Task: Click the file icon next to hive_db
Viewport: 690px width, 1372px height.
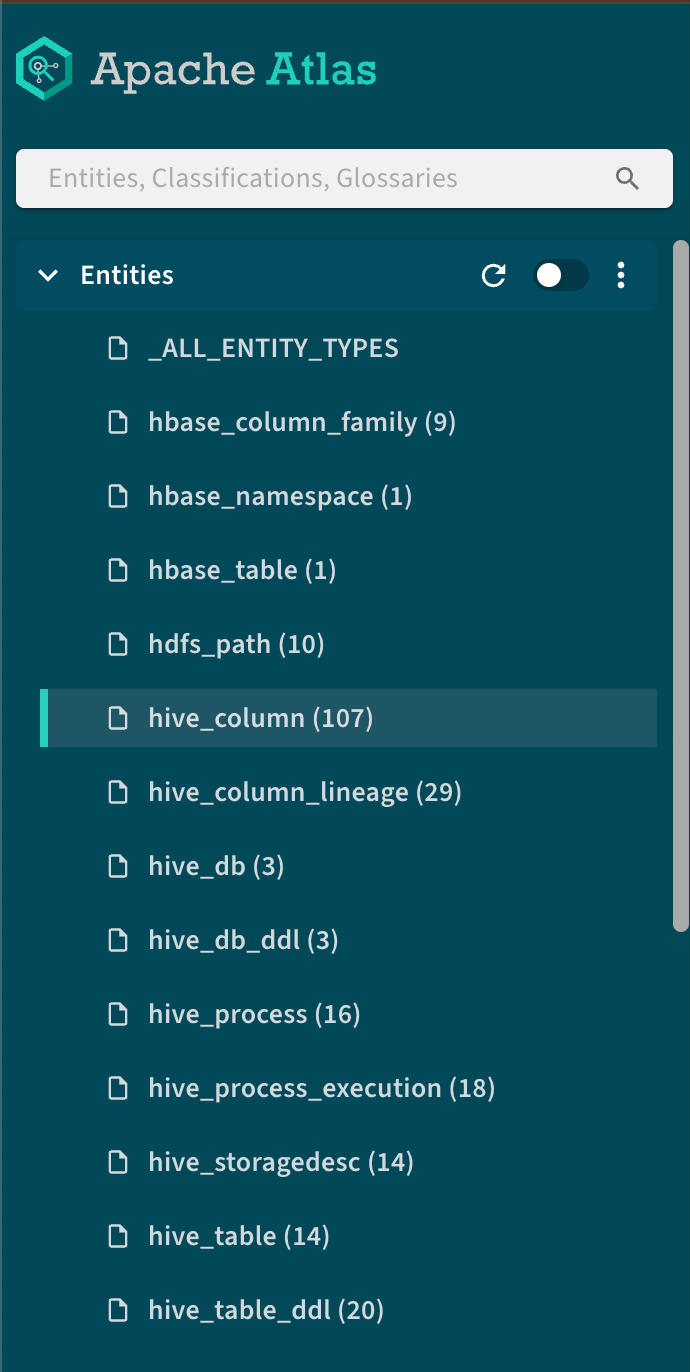Action: pyautogui.click(x=118, y=866)
